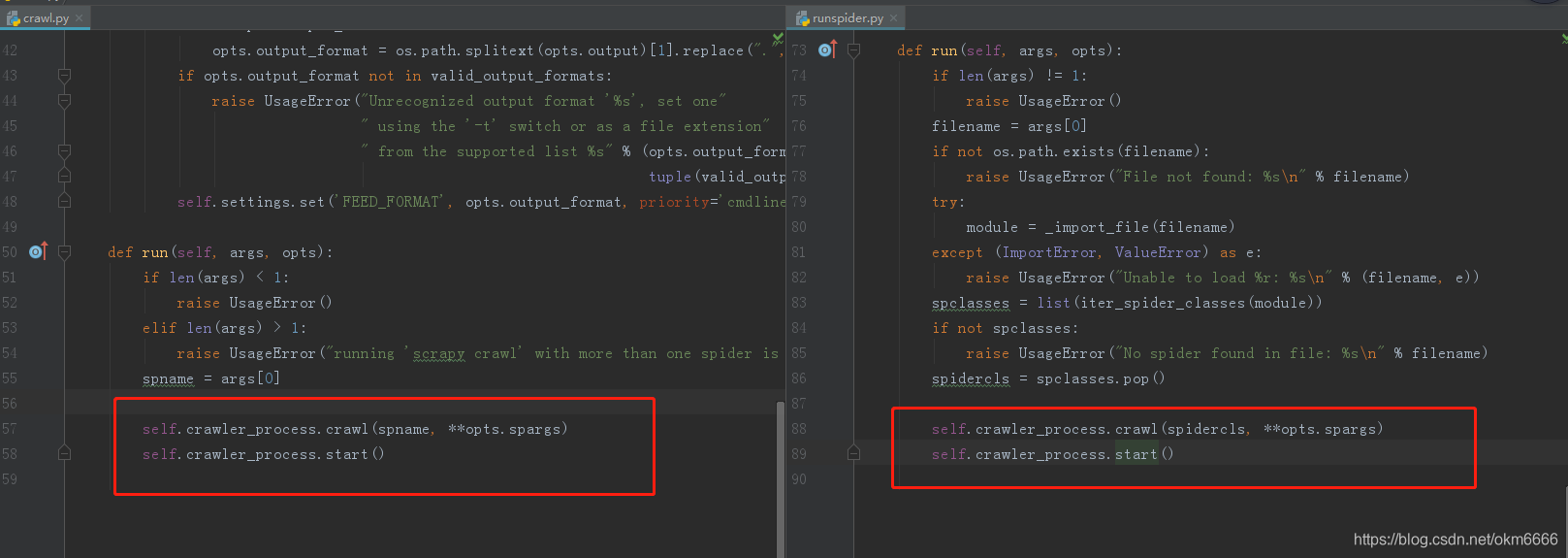Click 'File not found: %s\n' string in runspider.py
The width and height of the screenshot is (1568, 558).
pyautogui.click(x=1211, y=177)
